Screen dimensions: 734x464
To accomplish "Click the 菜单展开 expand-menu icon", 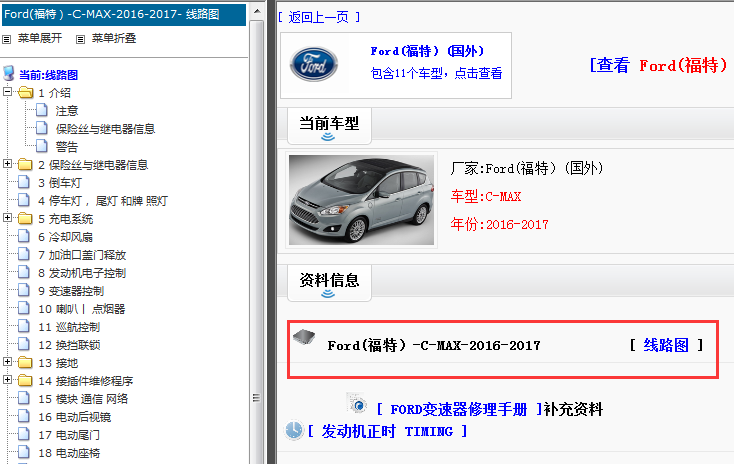I will pyautogui.click(x=7, y=39).
